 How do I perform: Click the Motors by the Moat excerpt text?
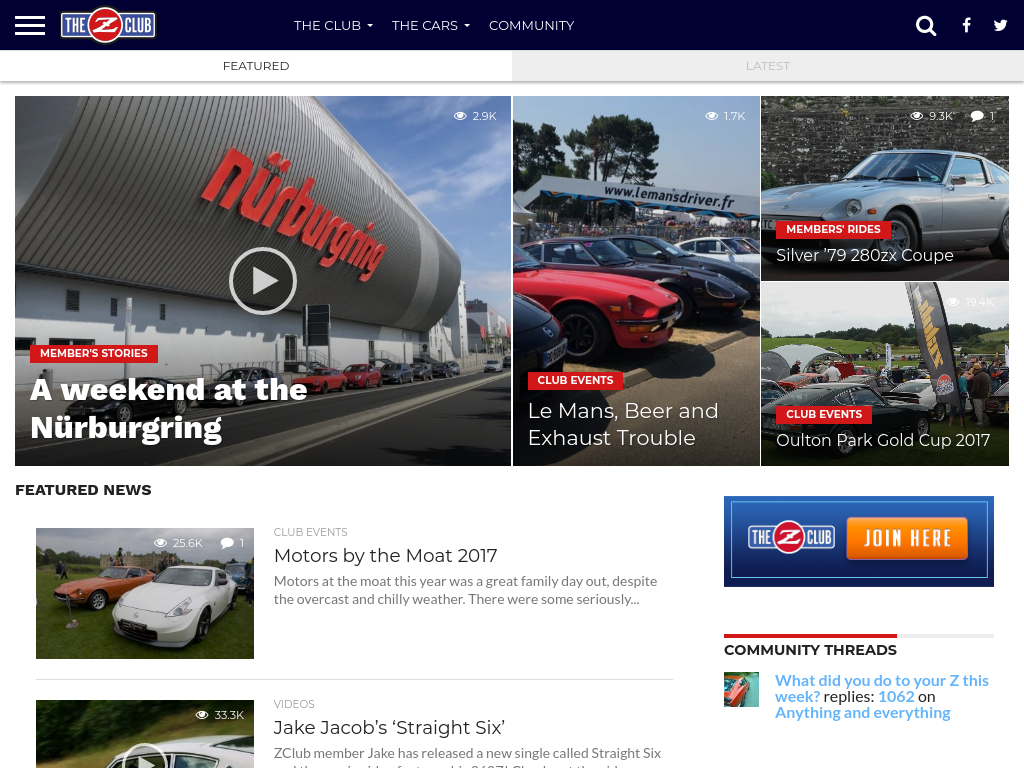tap(466, 590)
